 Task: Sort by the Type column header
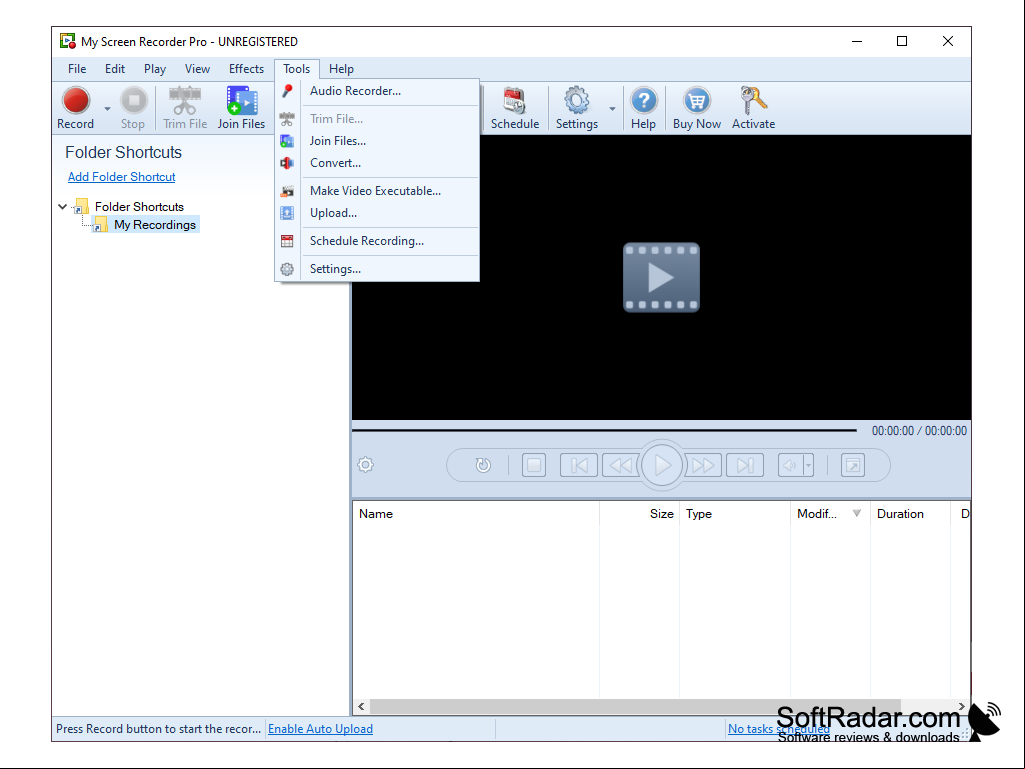[x=735, y=514]
